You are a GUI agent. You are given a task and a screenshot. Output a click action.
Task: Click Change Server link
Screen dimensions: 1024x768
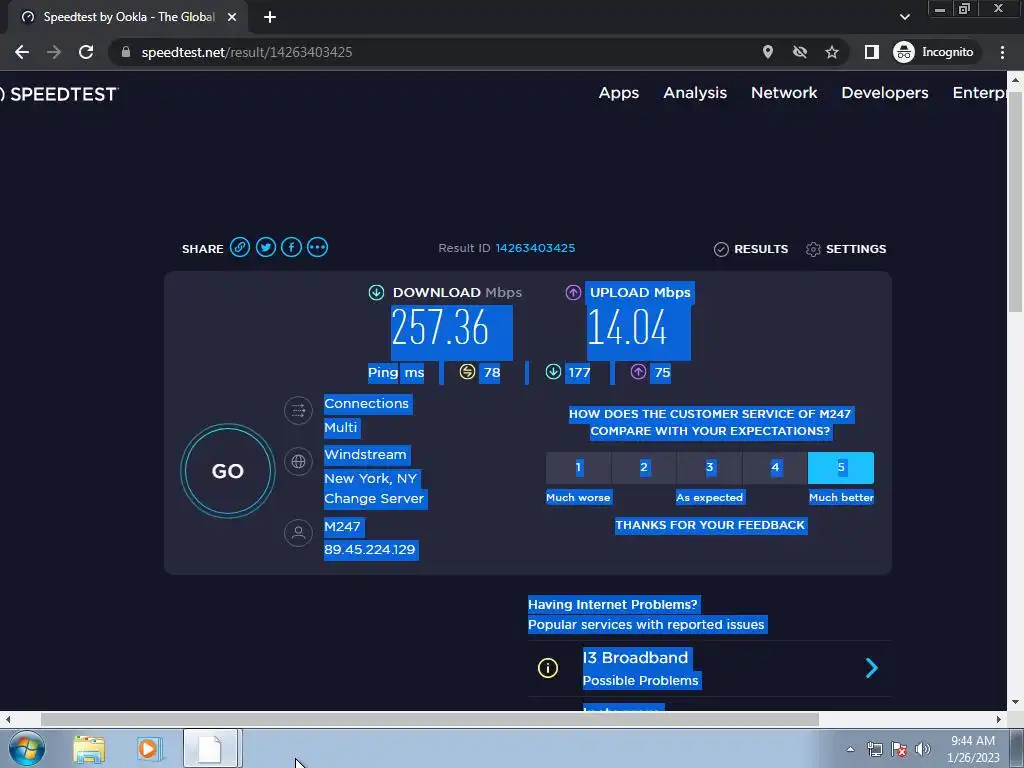pos(374,498)
